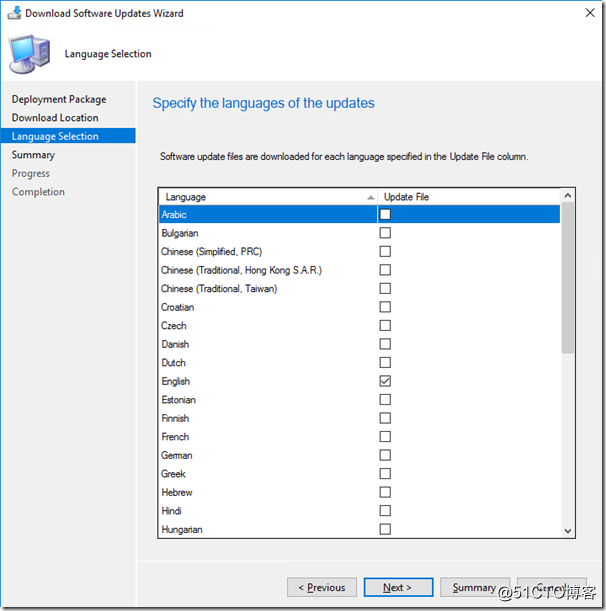Click the language list scrollbar thumb
The image size is (606, 611).
tap(568, 278)
